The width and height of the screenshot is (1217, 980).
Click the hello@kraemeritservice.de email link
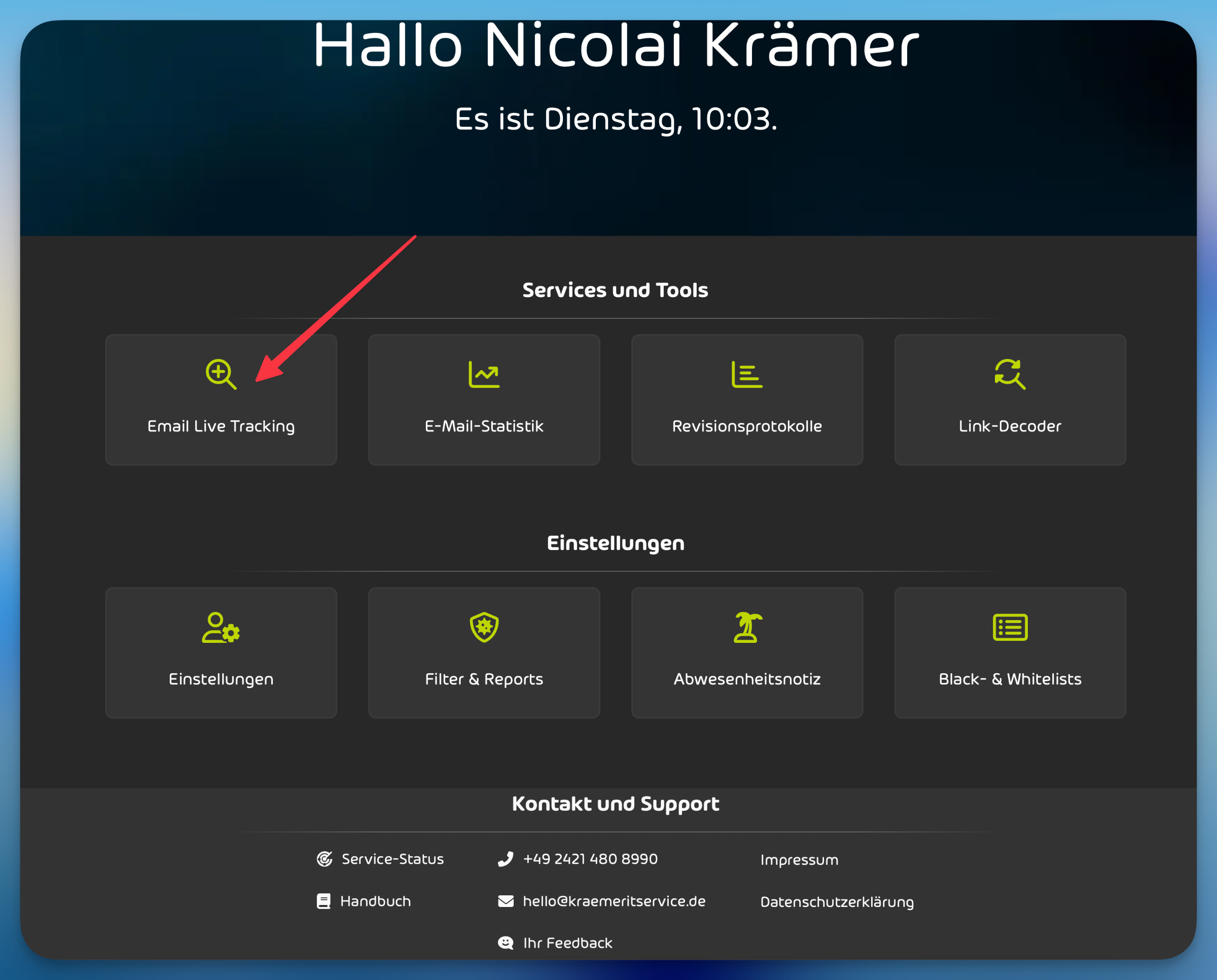click(x=614, y=901)
